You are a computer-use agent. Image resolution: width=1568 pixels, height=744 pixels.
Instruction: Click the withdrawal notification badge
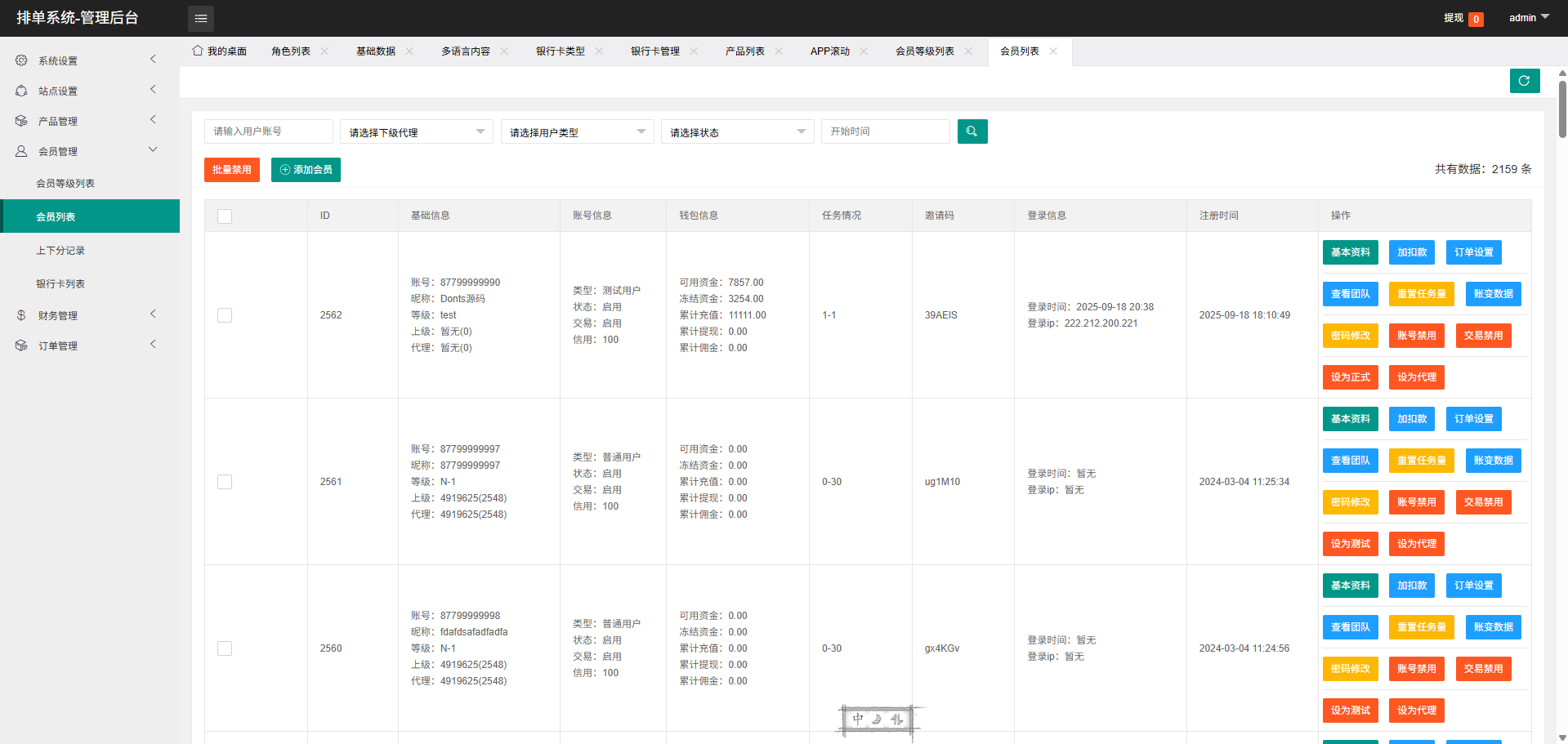point(1476,19)
